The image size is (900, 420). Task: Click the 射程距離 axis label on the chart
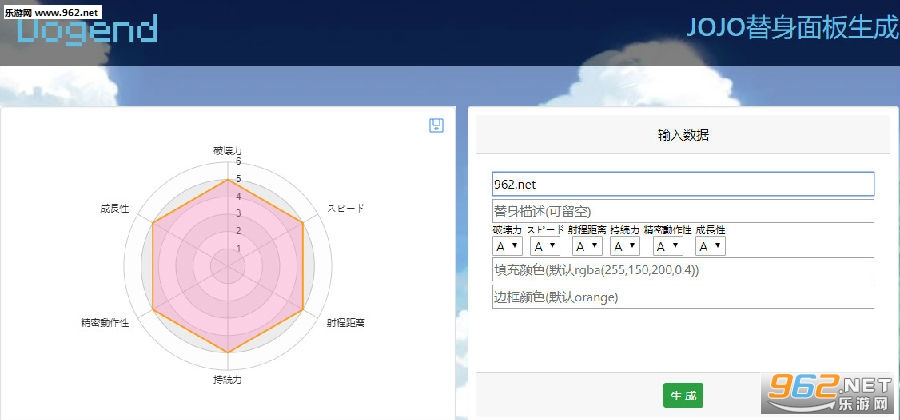(x=346, y=322)
